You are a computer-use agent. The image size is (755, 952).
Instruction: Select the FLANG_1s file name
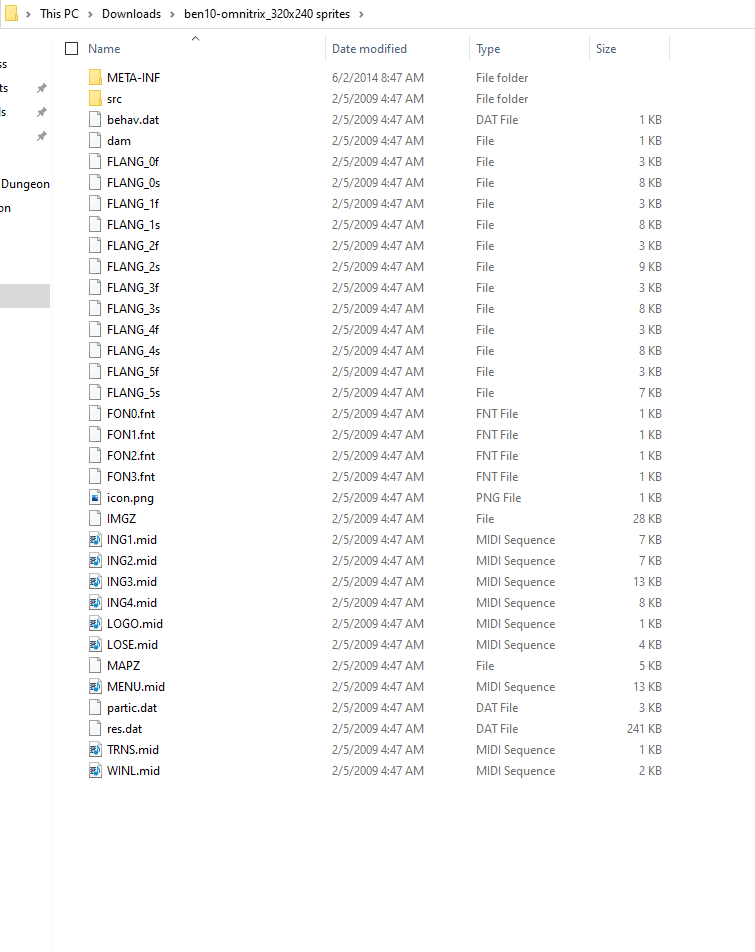pyautogui.click(x=134, y=225)
